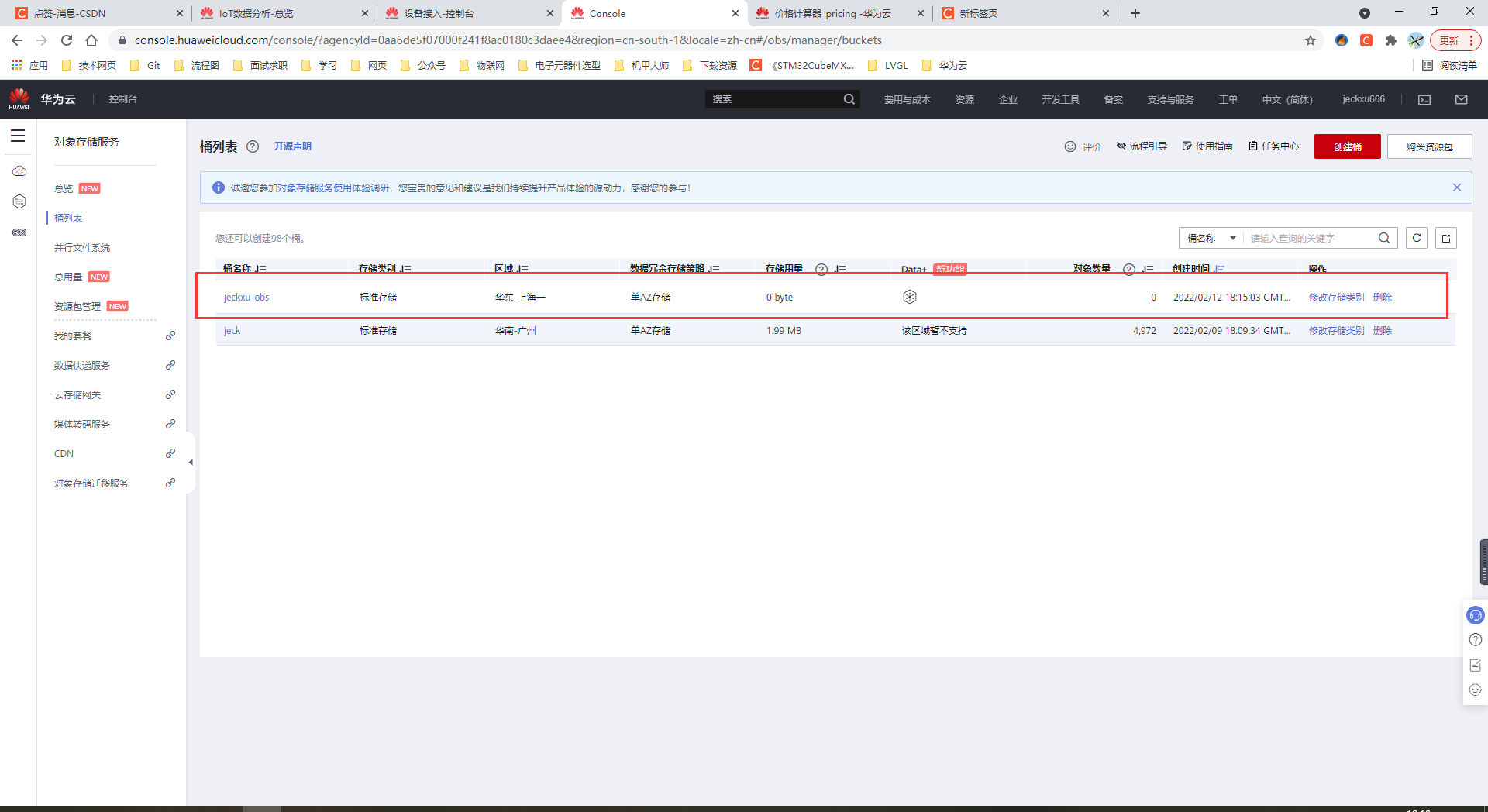Open the 资源 menu

click(x=965, y=99)
